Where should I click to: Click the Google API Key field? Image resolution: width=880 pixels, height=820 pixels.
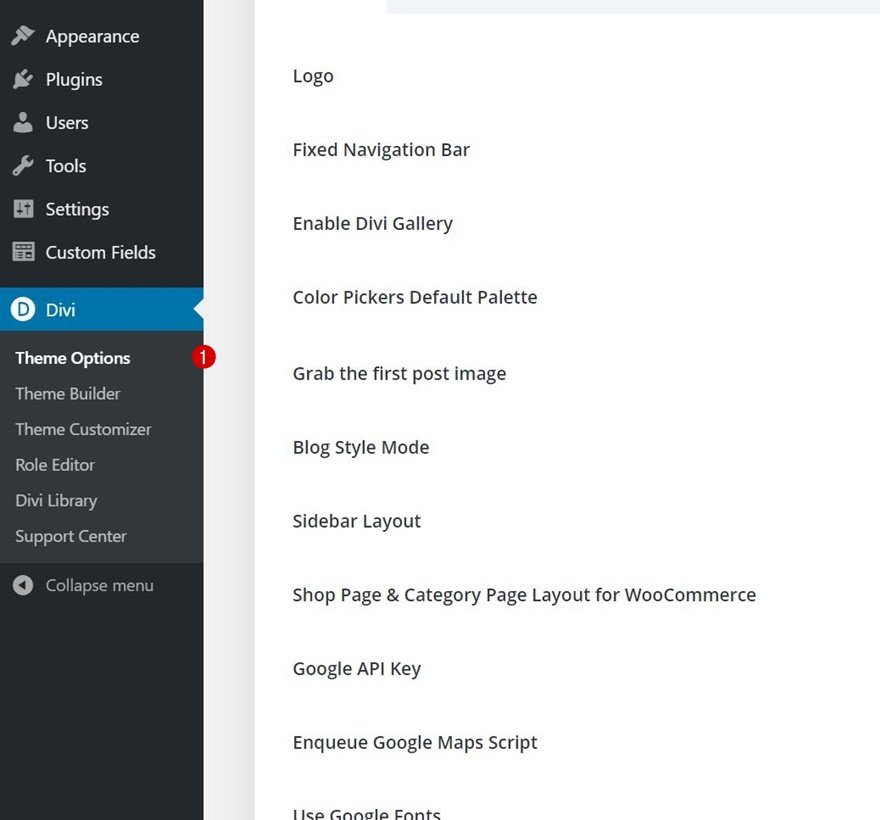(x=356, y=668)
